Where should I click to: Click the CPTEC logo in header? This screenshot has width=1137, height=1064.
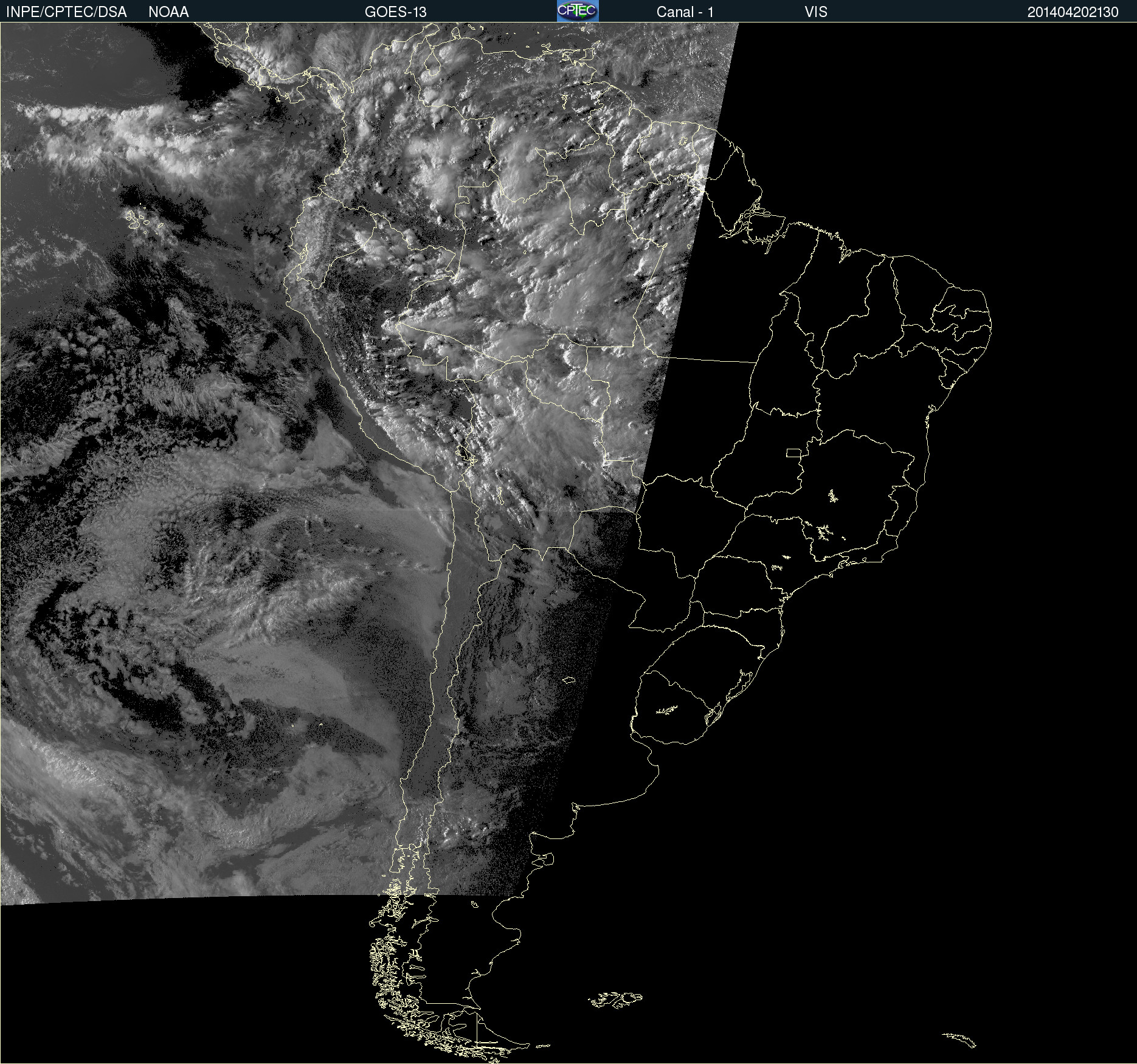578,11
